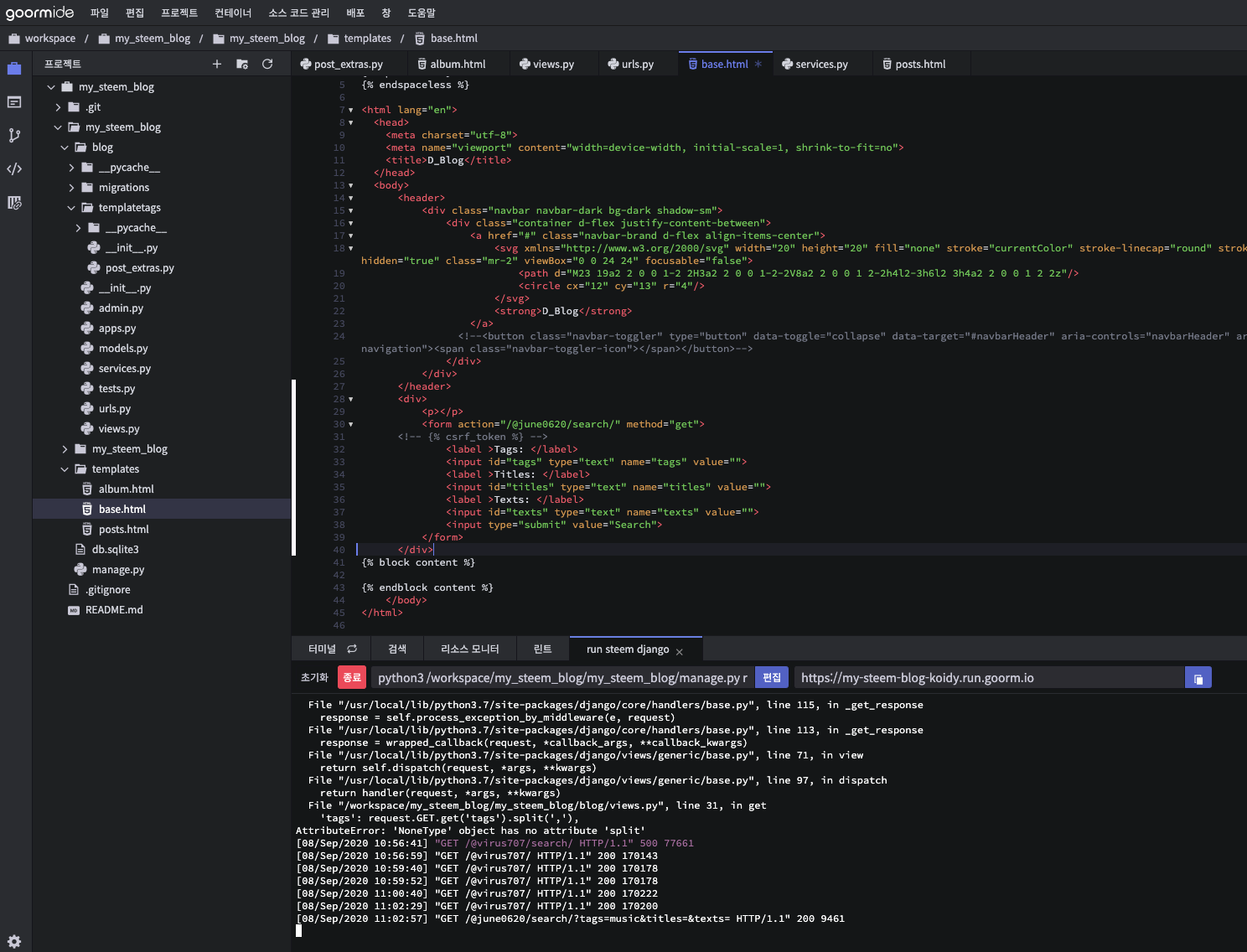The width and height of the screenshot is (1247, 952).
Task: Select apps.py in the project tree
Action: coord(161,328)
